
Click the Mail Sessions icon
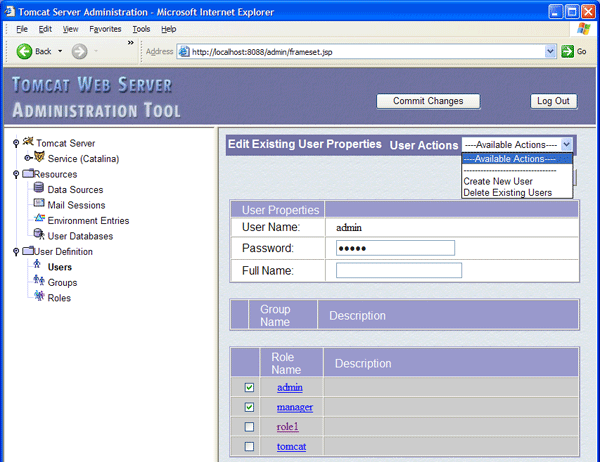point(39,205)
